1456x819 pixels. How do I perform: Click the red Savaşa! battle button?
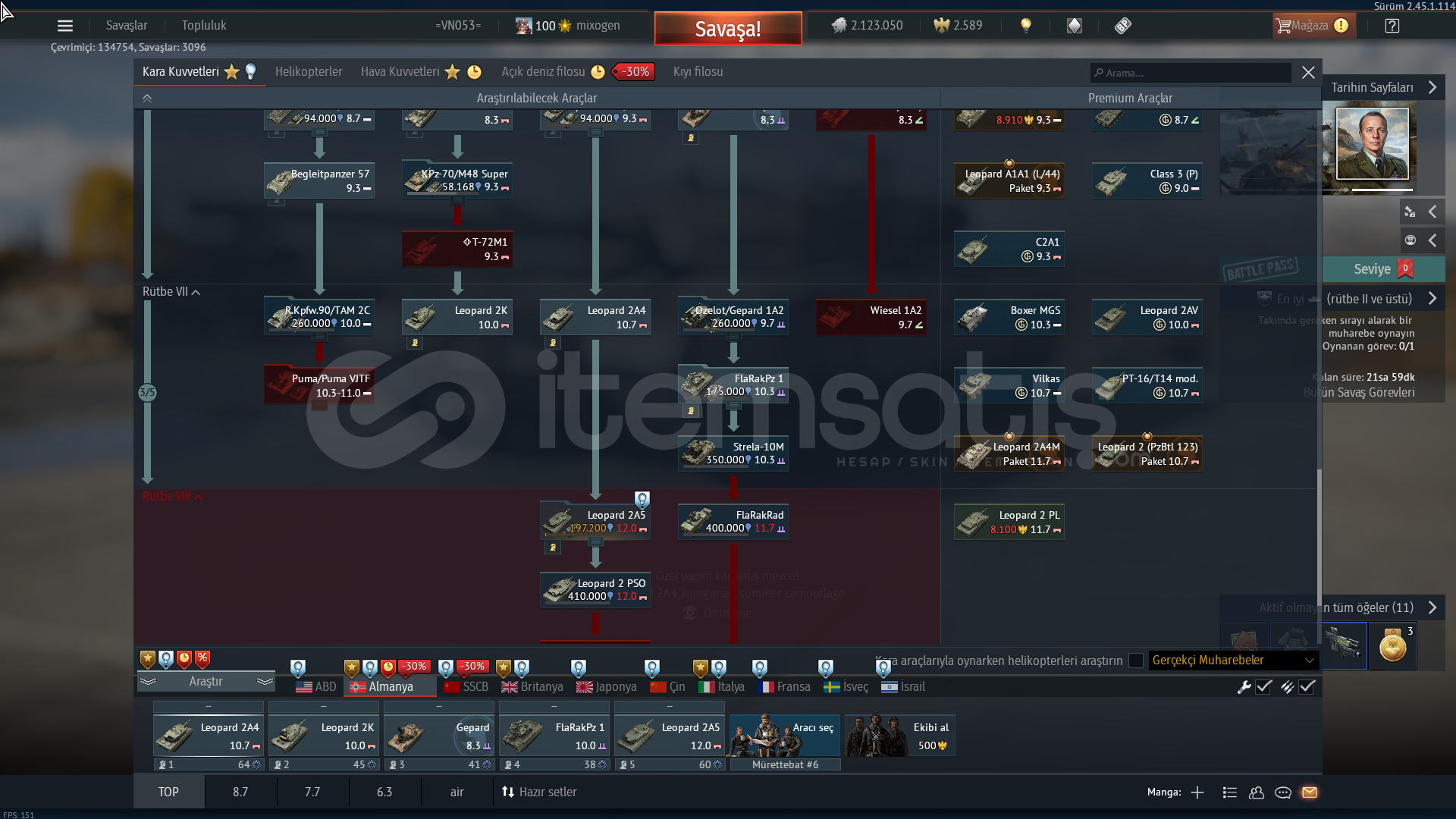tap(728, 29)
